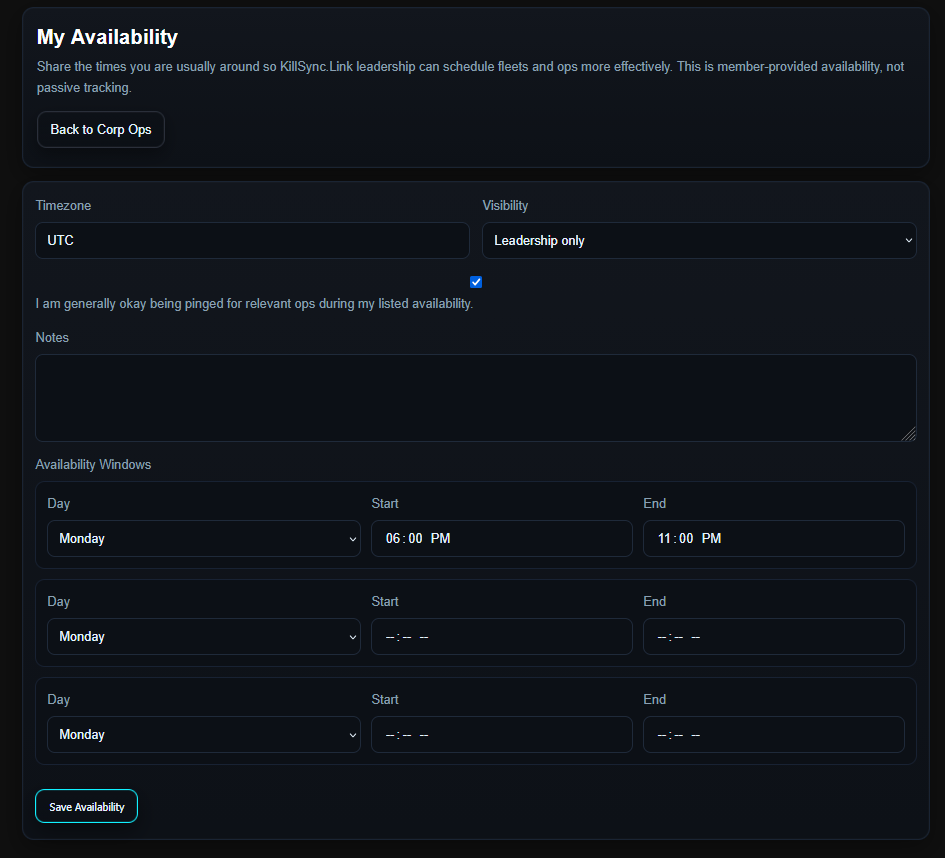Focus the empty Start time in third window
This screenshot has height=858, width=945.
(x=501, y=735)
